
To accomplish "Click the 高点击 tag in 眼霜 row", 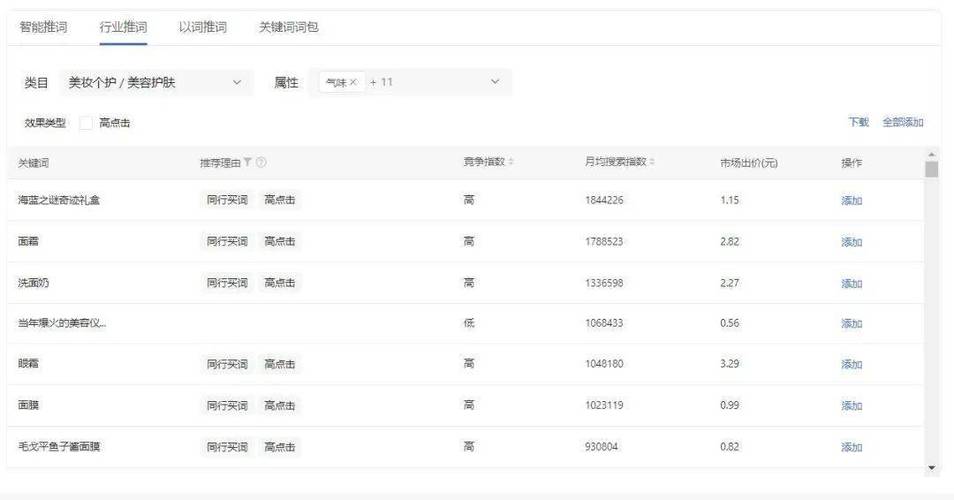I will point(279,364).
